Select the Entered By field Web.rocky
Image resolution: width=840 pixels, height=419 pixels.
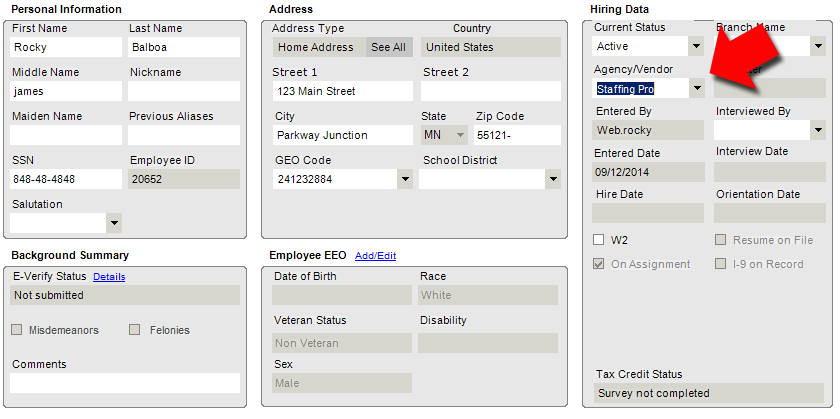click(648, 130)
